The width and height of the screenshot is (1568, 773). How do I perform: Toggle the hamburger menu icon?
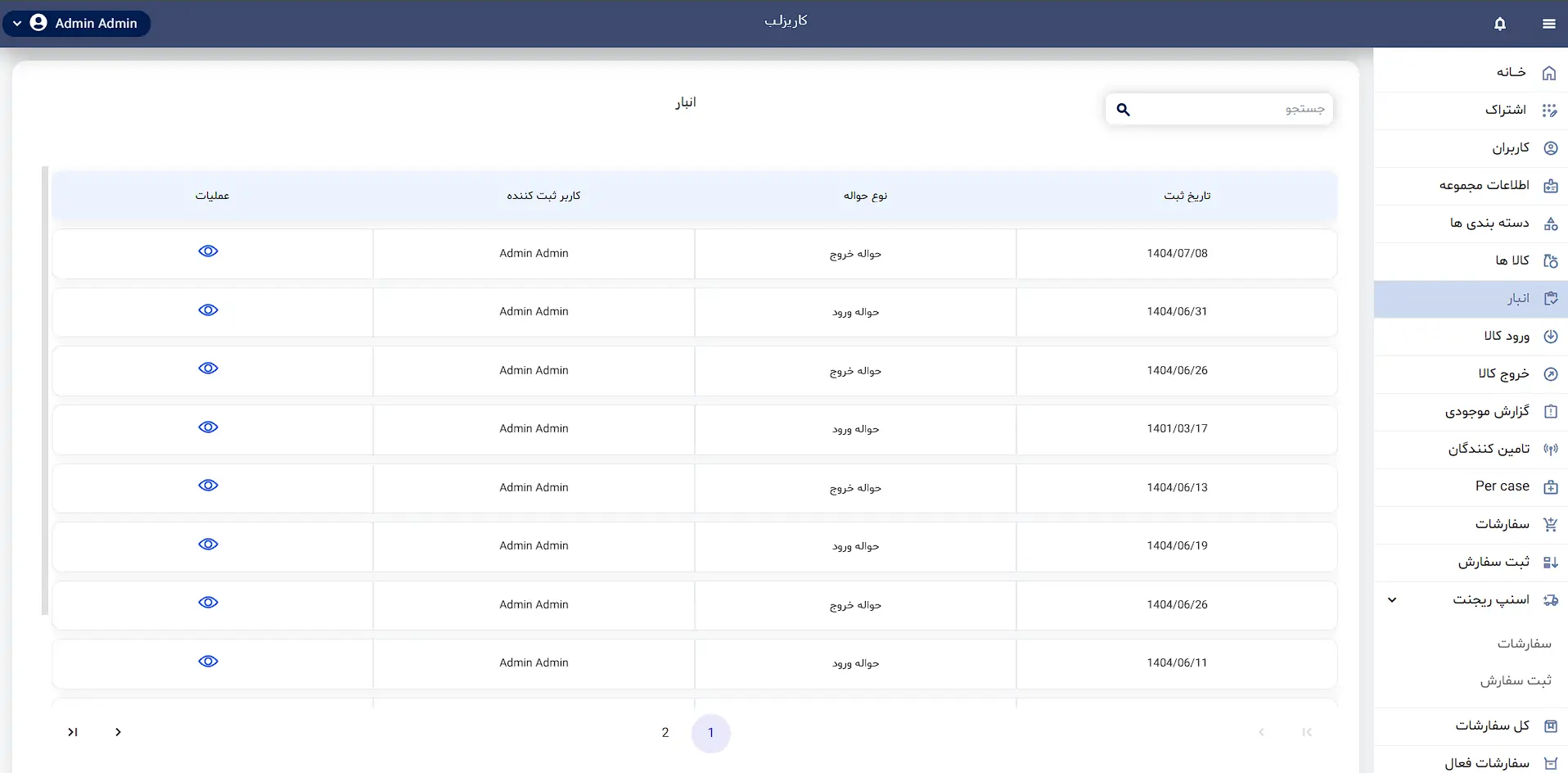(x=1548, y=24)
